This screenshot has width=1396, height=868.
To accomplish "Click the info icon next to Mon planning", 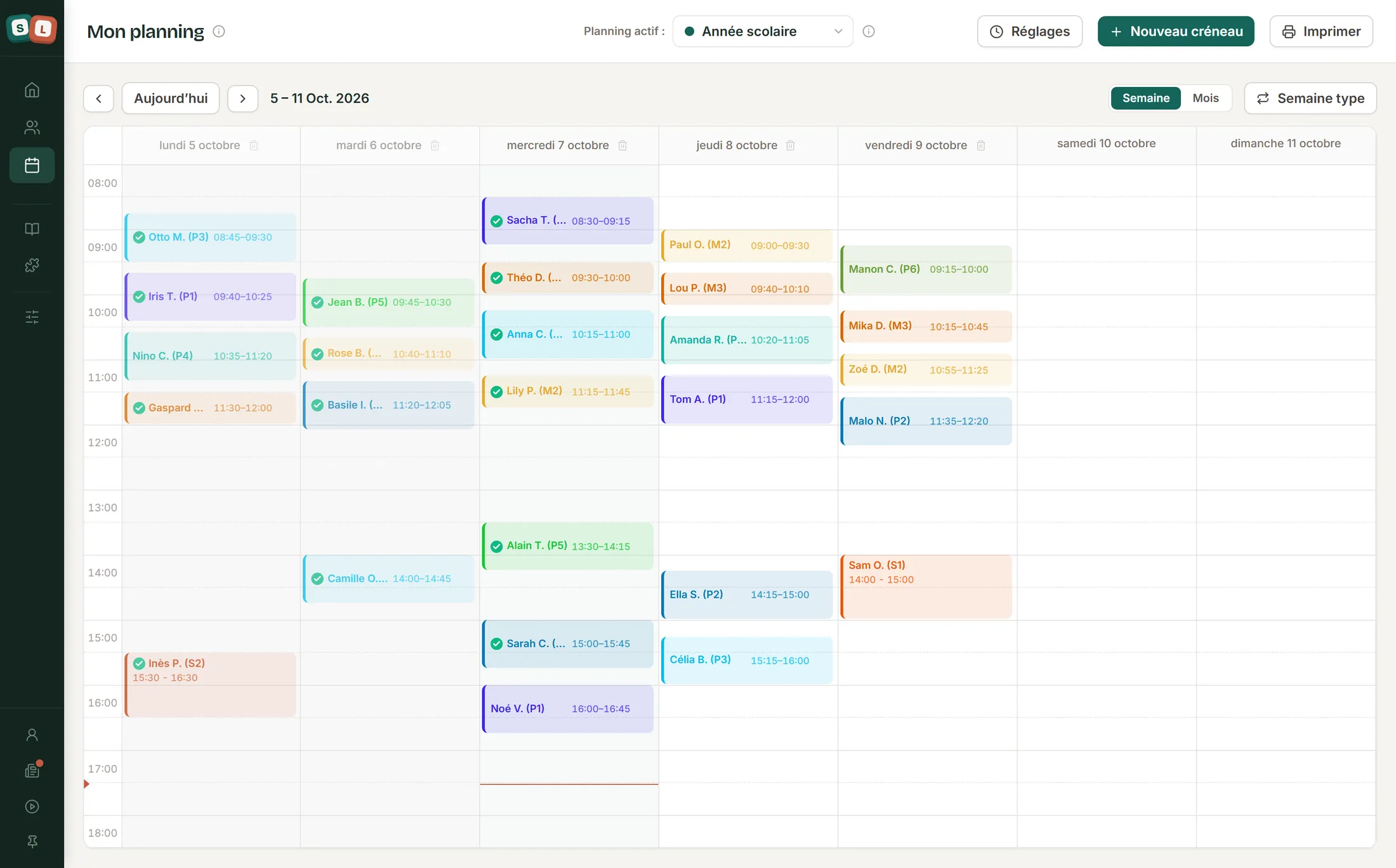I will click(x=219, y=31).
